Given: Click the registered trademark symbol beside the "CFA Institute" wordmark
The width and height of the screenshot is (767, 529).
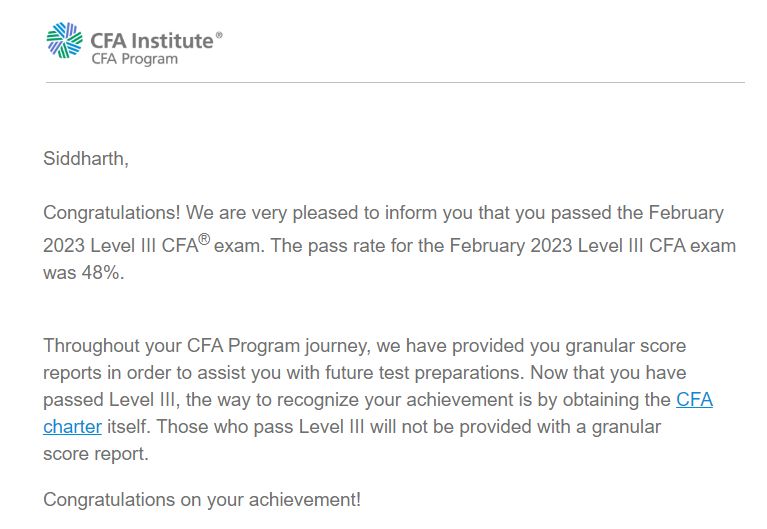Looking at the screenshot, I should pyautogui.click(x=219, y=35).
